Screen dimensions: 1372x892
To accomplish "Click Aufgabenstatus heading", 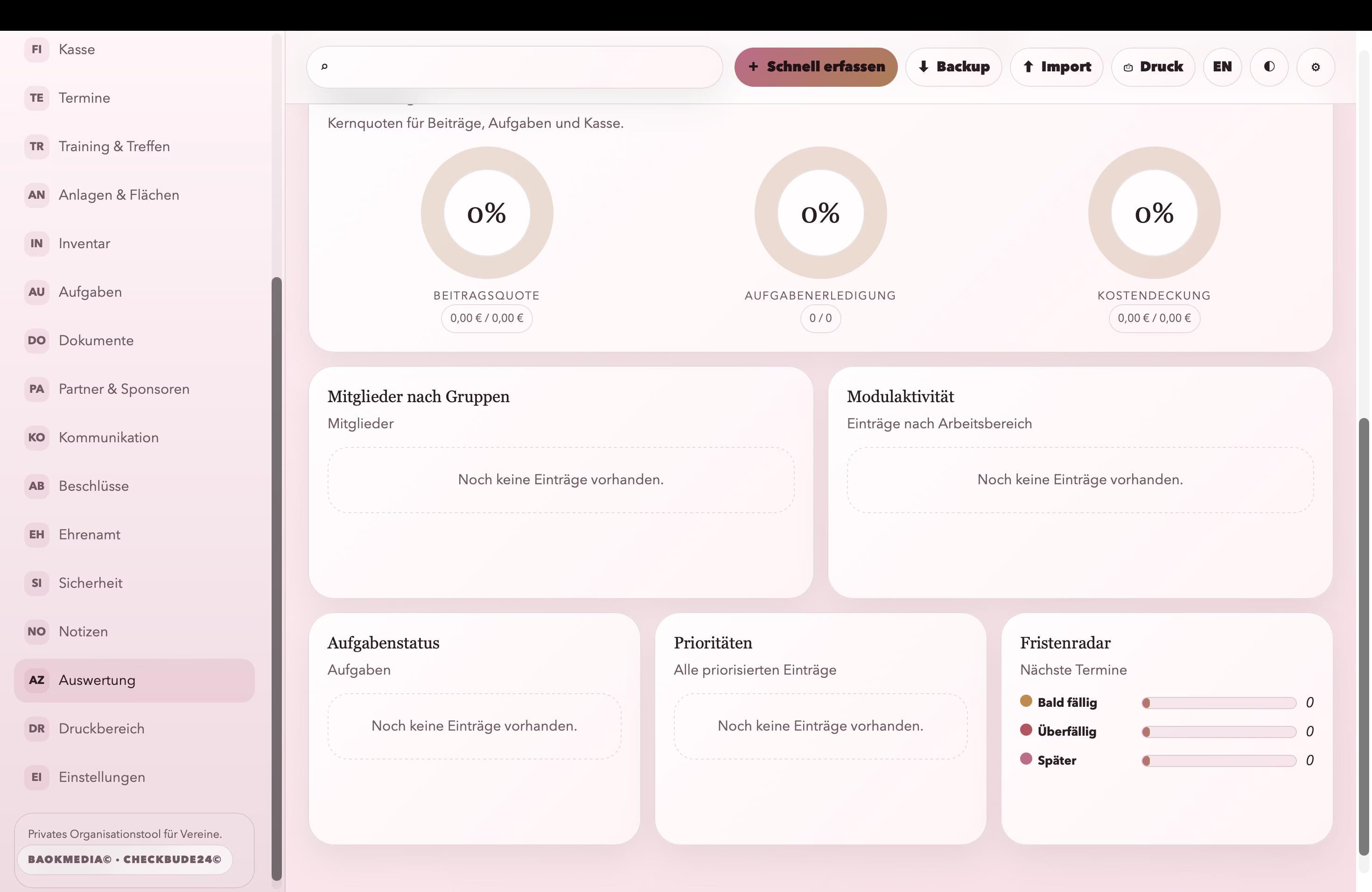I will (x=383, y=643).
